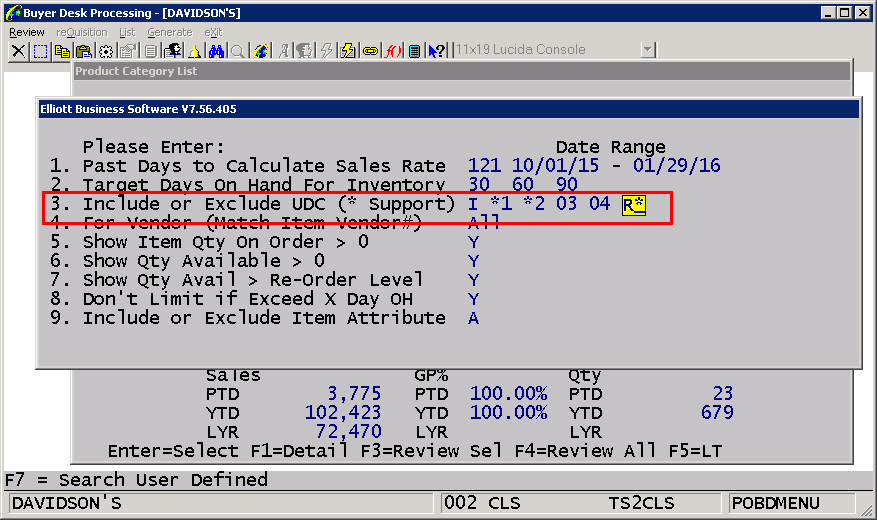Click the POBDMENU status bar panel

click(792, 503)
